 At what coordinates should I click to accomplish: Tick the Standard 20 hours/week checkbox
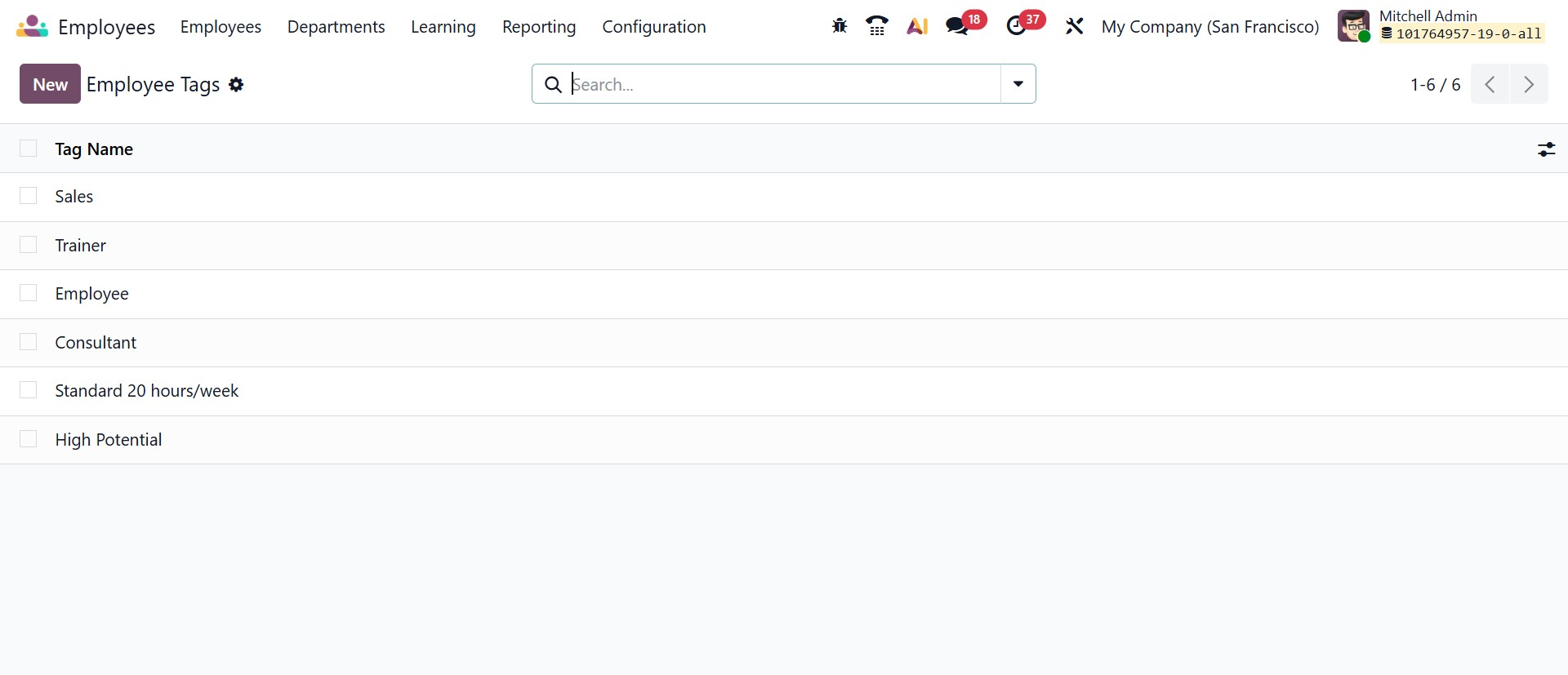tap(29, 390)
